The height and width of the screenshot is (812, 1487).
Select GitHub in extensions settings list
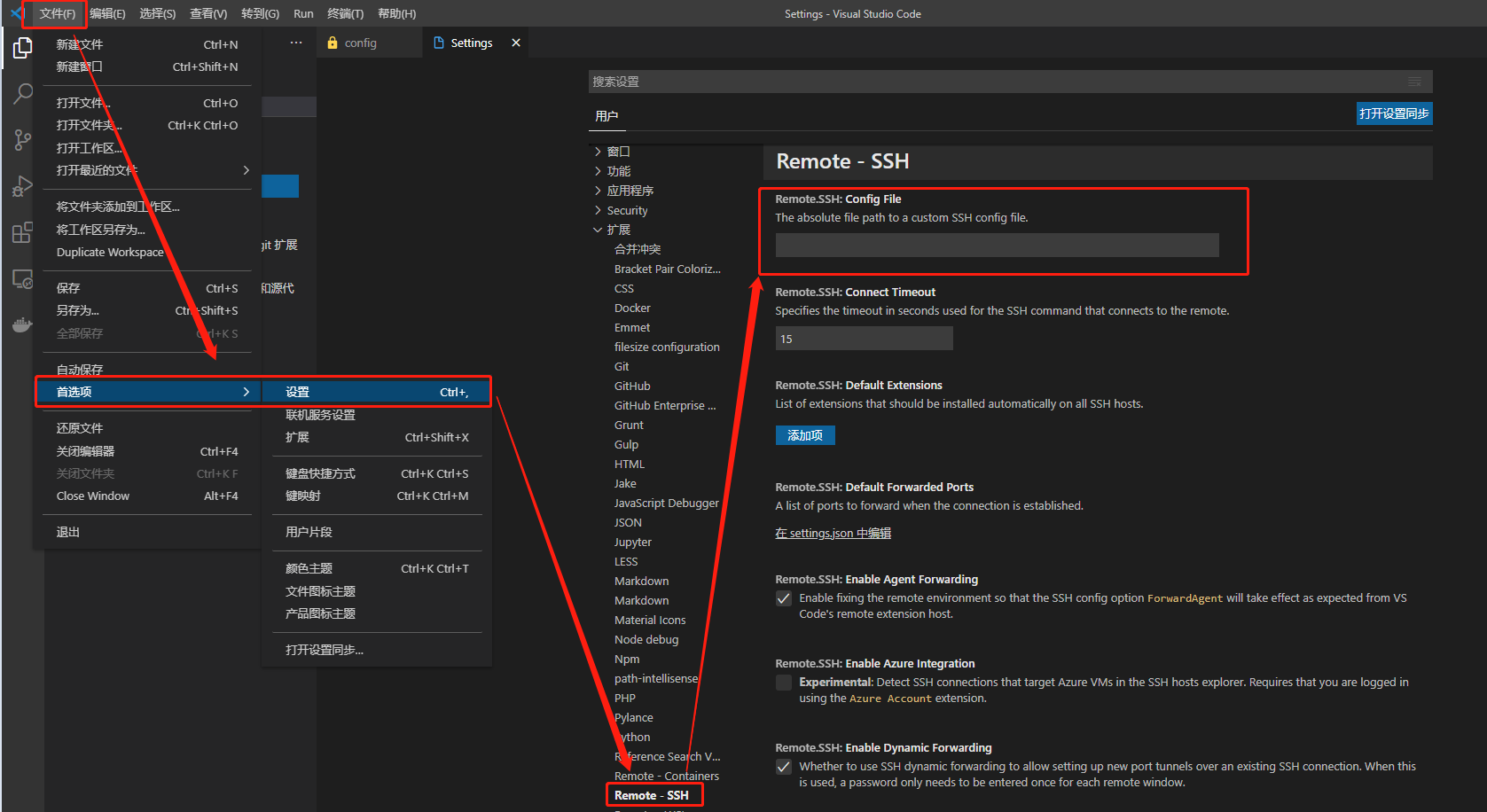pyautogui.click(x=632, y=386)
